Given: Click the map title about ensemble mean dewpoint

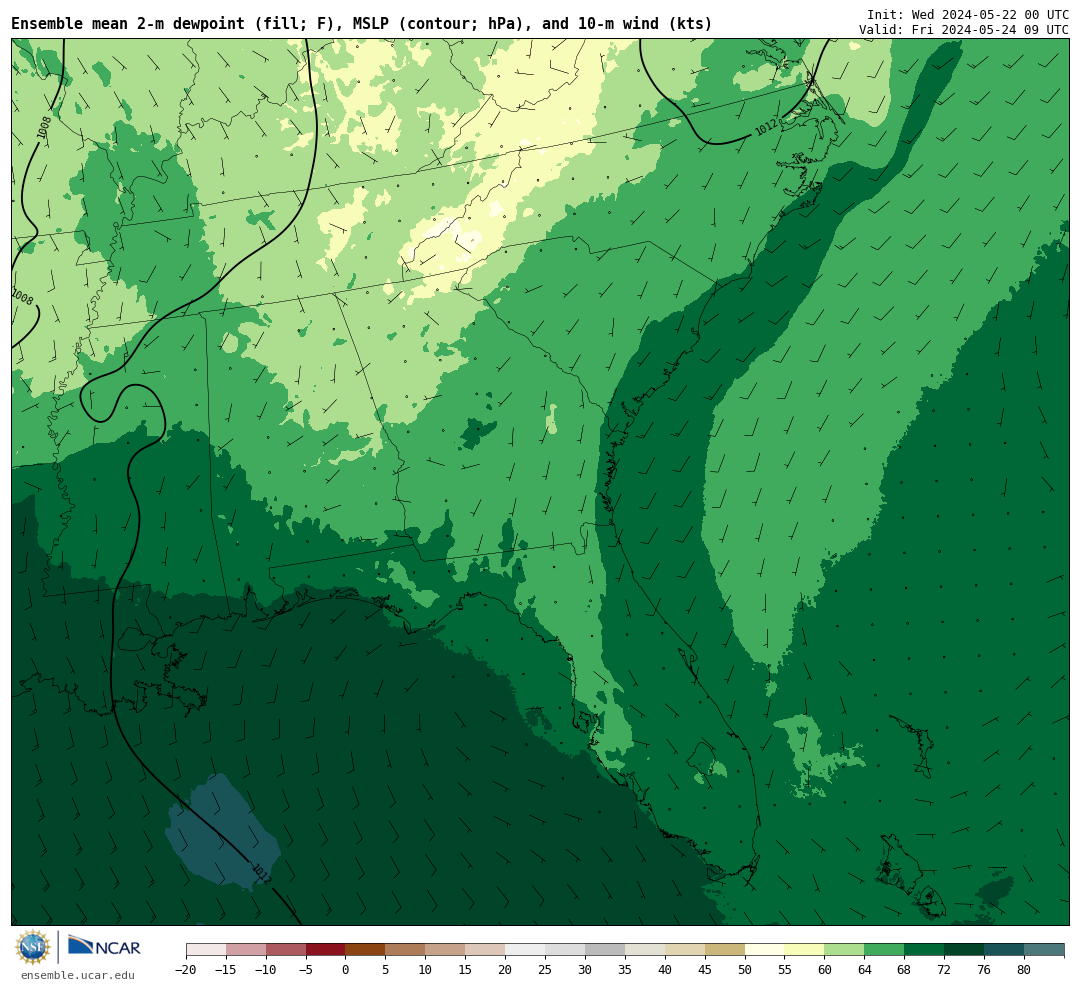Looking at the screenshot, I should click(362, 23).
